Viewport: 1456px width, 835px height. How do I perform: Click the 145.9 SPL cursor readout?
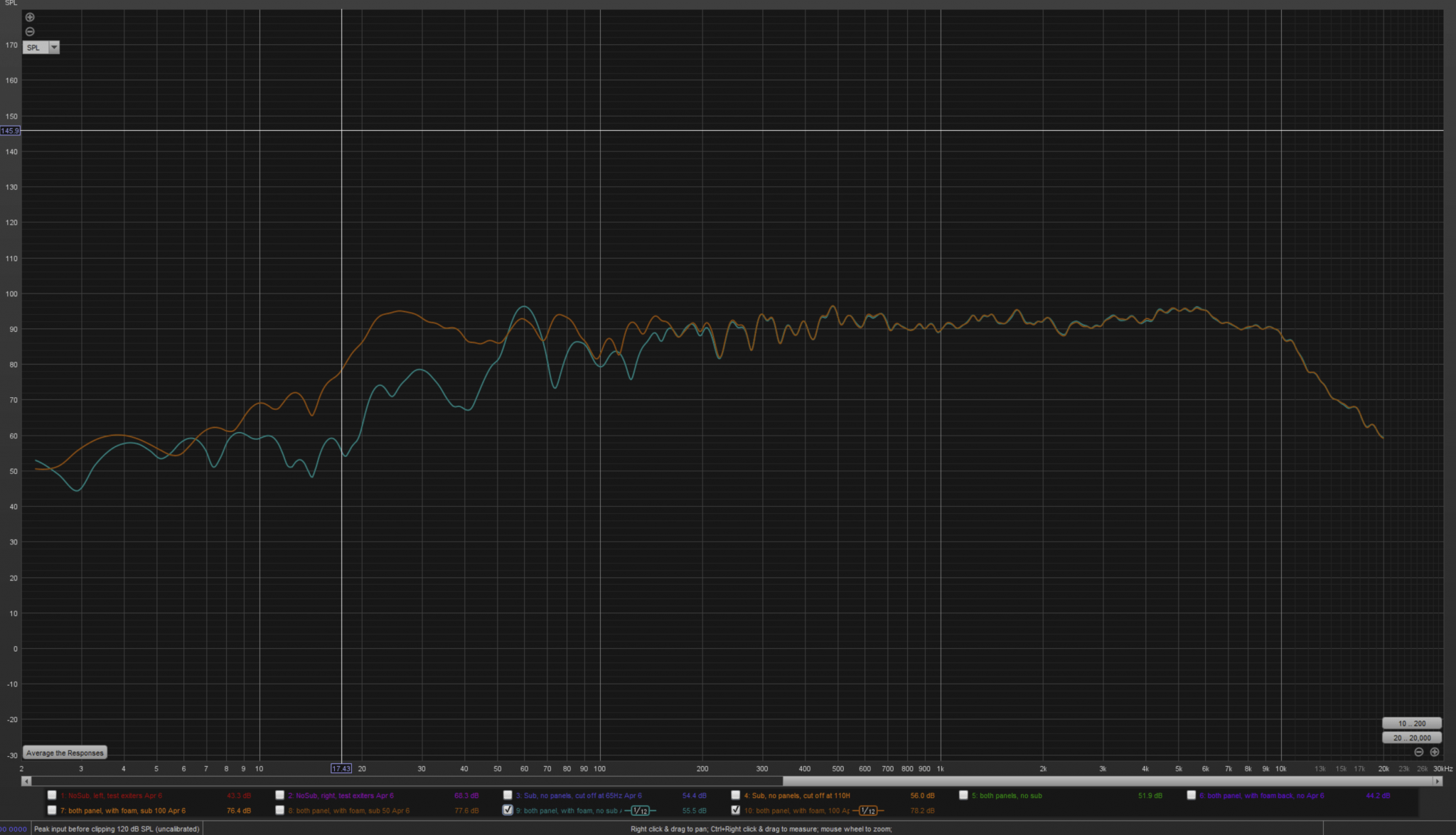pos(10,131)
